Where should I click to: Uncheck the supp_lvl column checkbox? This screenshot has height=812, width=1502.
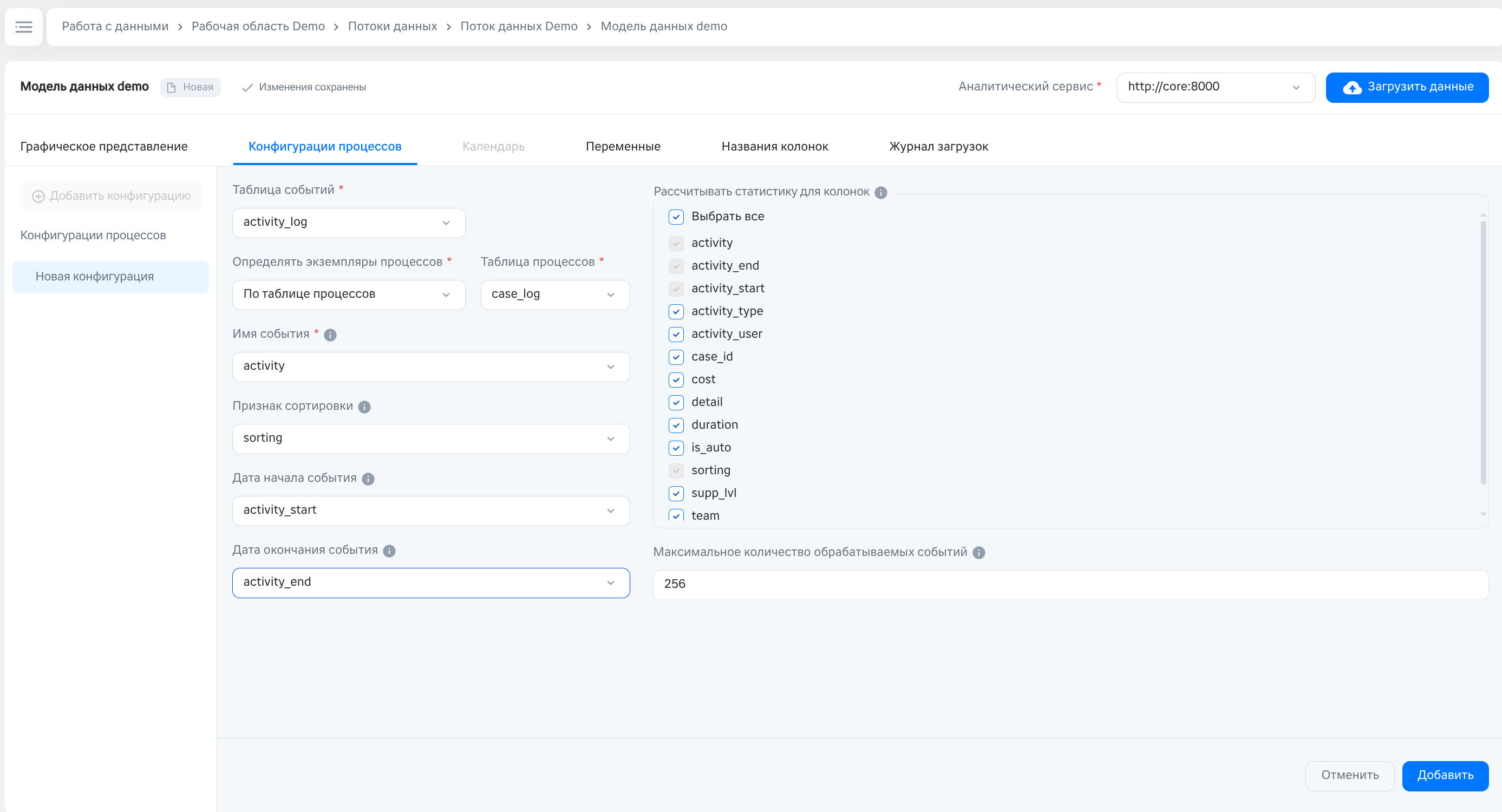(x=676, y=493)
